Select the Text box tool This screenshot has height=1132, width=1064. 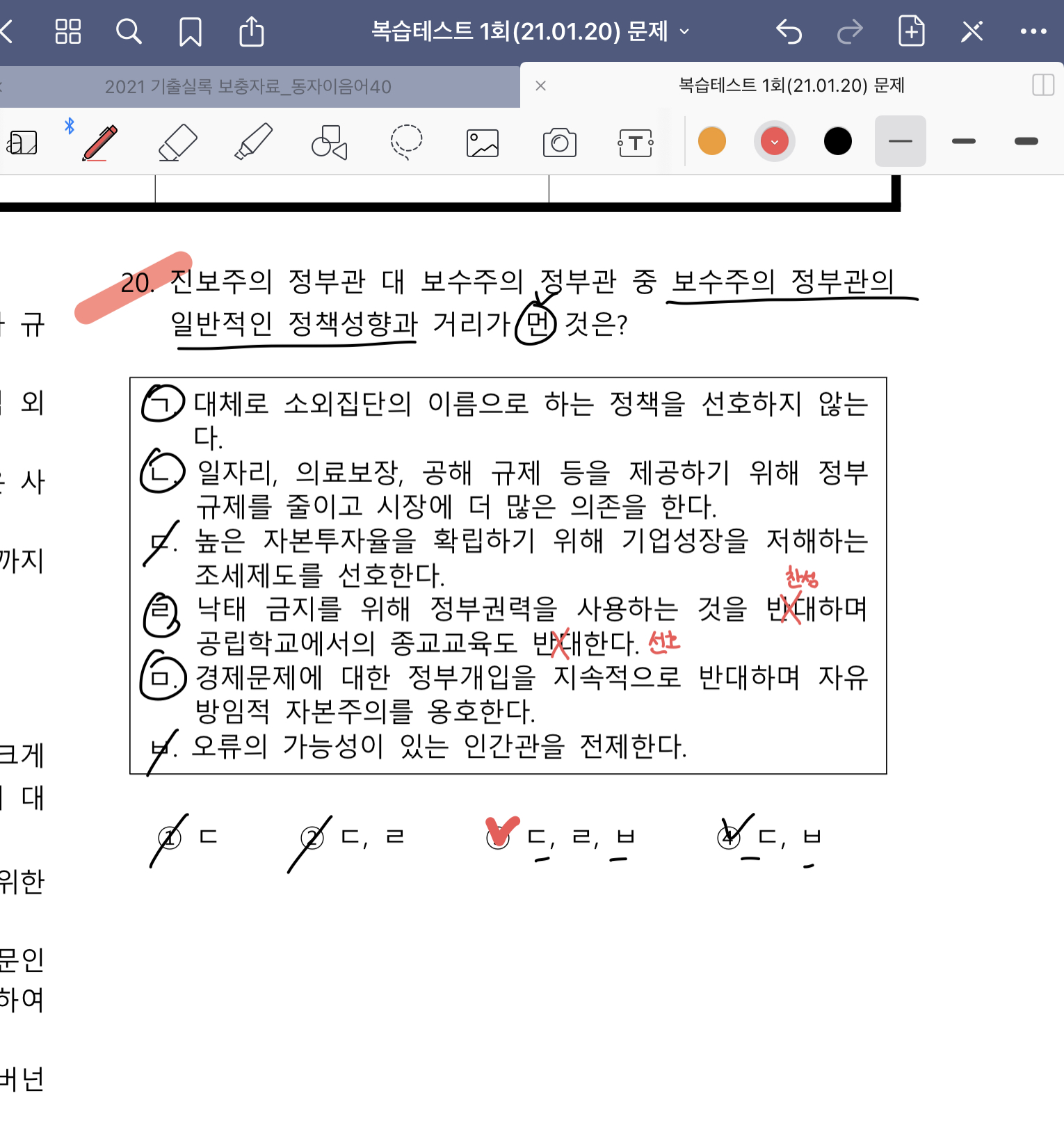(636, 143)
